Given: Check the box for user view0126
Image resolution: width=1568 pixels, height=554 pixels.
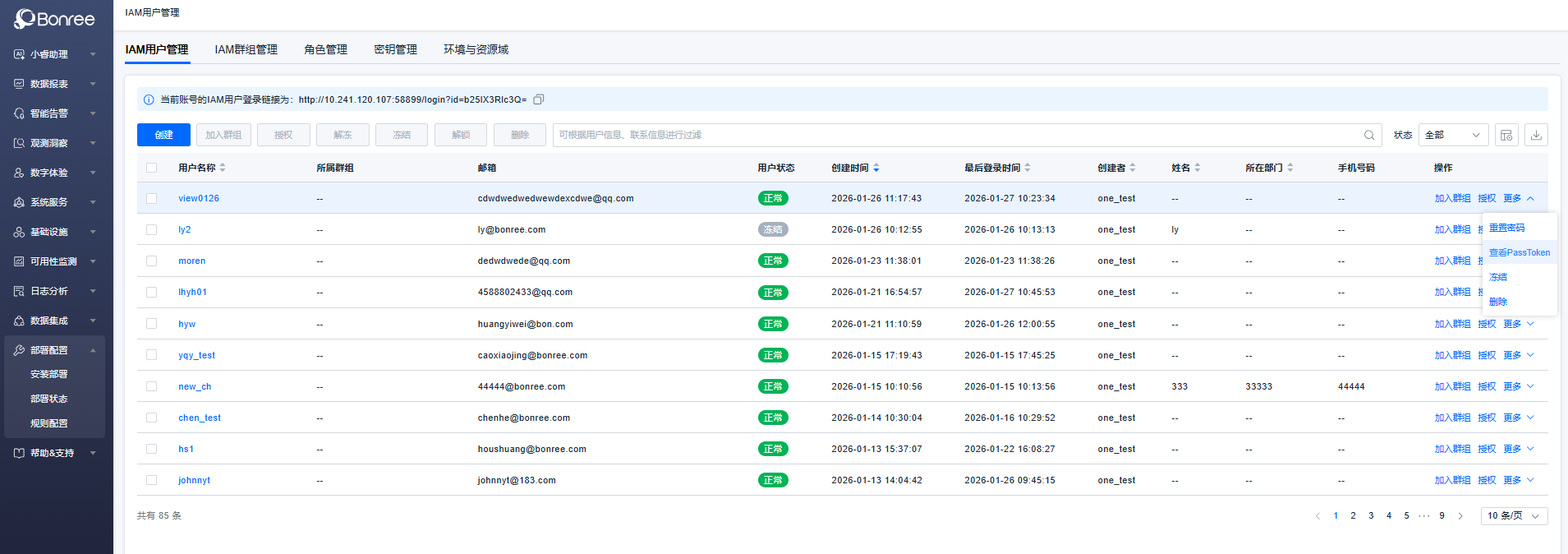Looking at the screenshot, I should point(151,198).
